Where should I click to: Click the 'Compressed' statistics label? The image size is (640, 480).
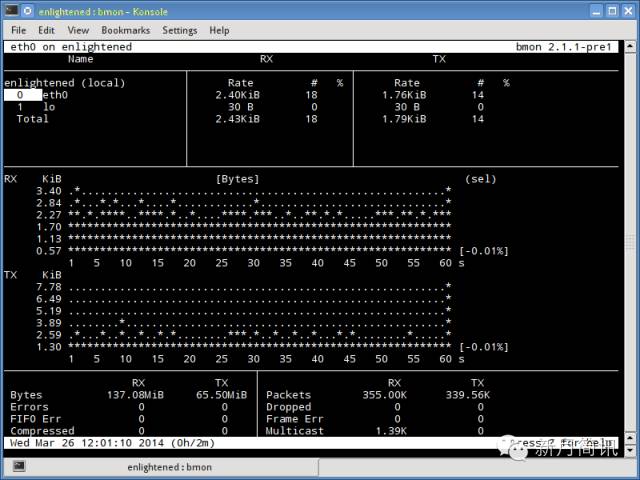pyautogui.click(x=42, y=431)
